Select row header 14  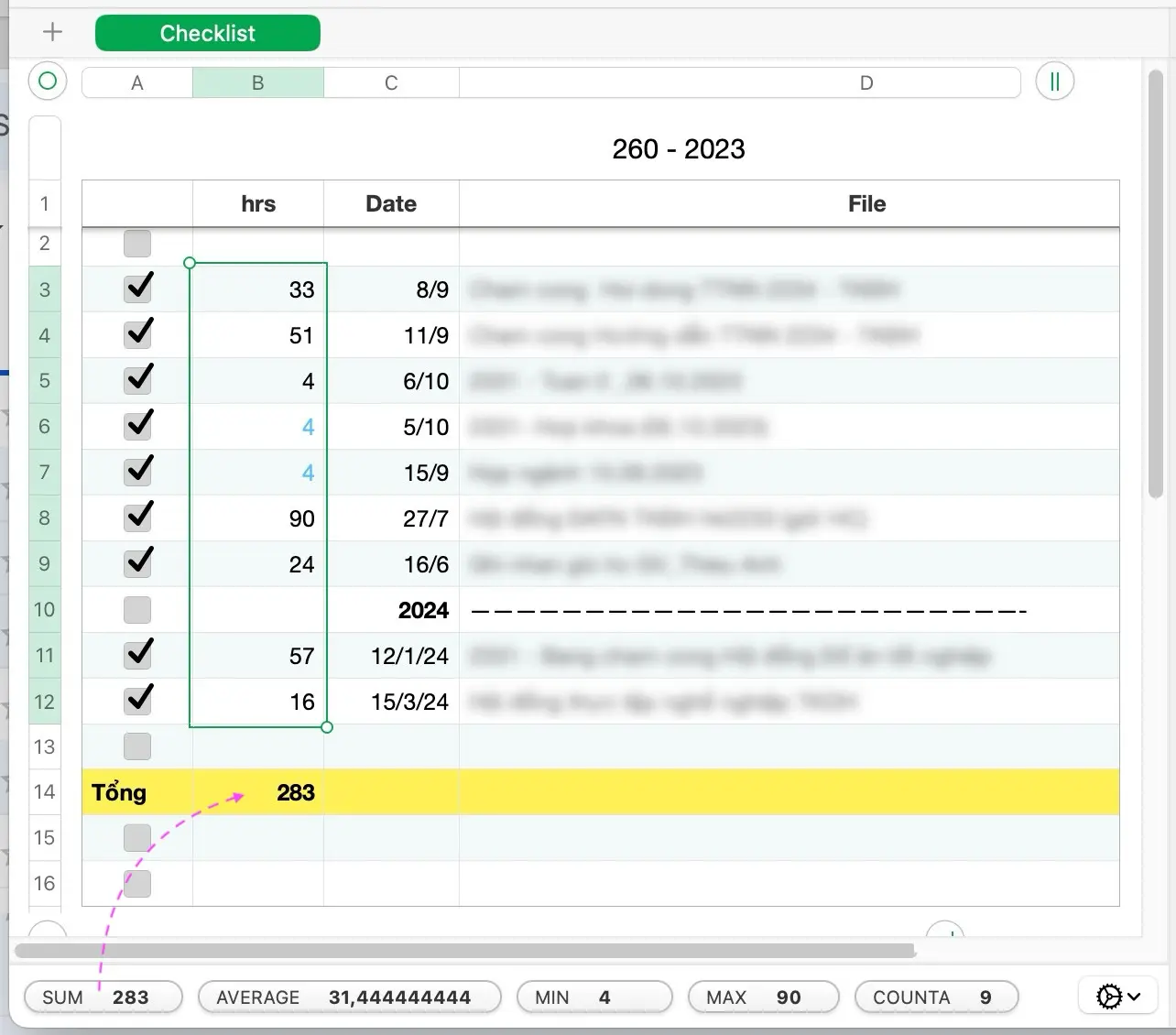[45, 792]
